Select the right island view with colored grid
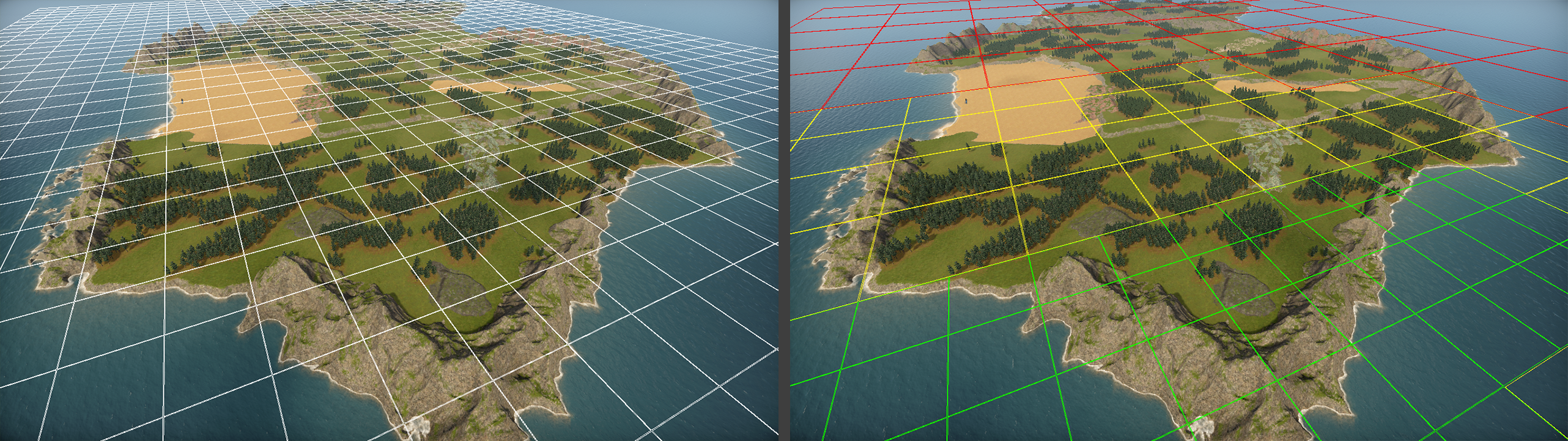This screenshot has height=441, width=1568. [1179, 220]
